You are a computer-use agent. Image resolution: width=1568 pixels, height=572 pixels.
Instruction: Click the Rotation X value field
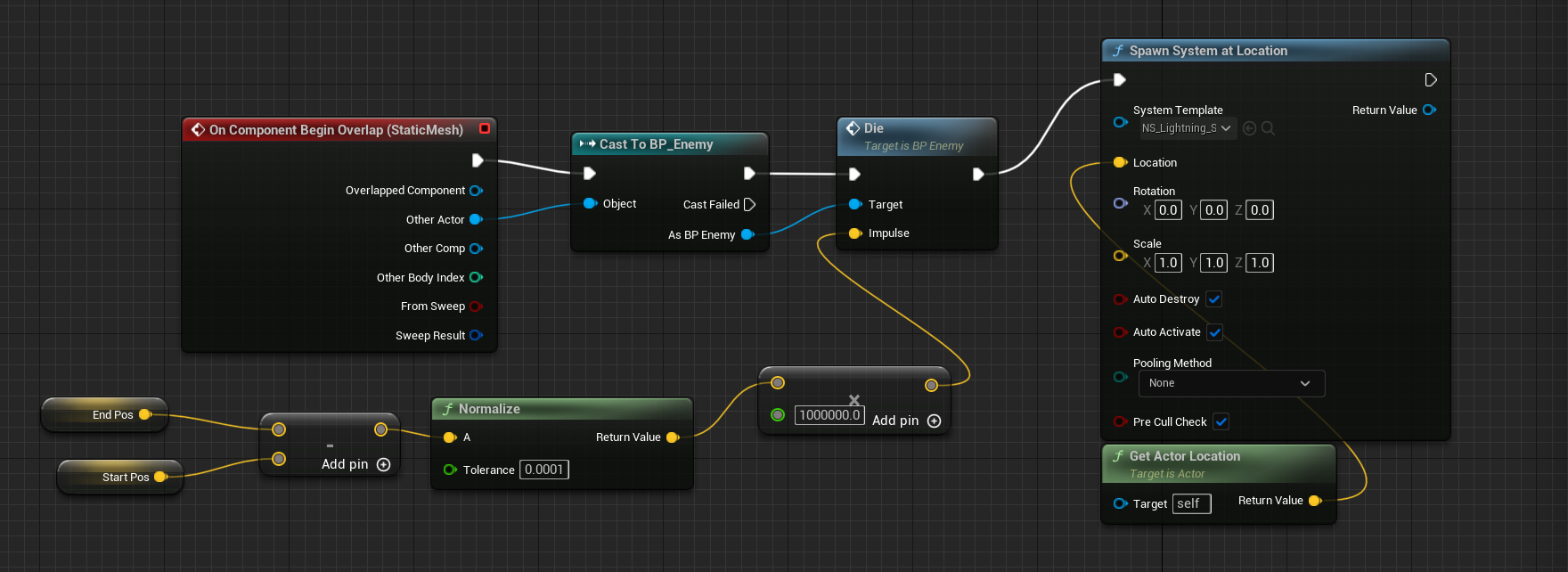point(1168,210)
